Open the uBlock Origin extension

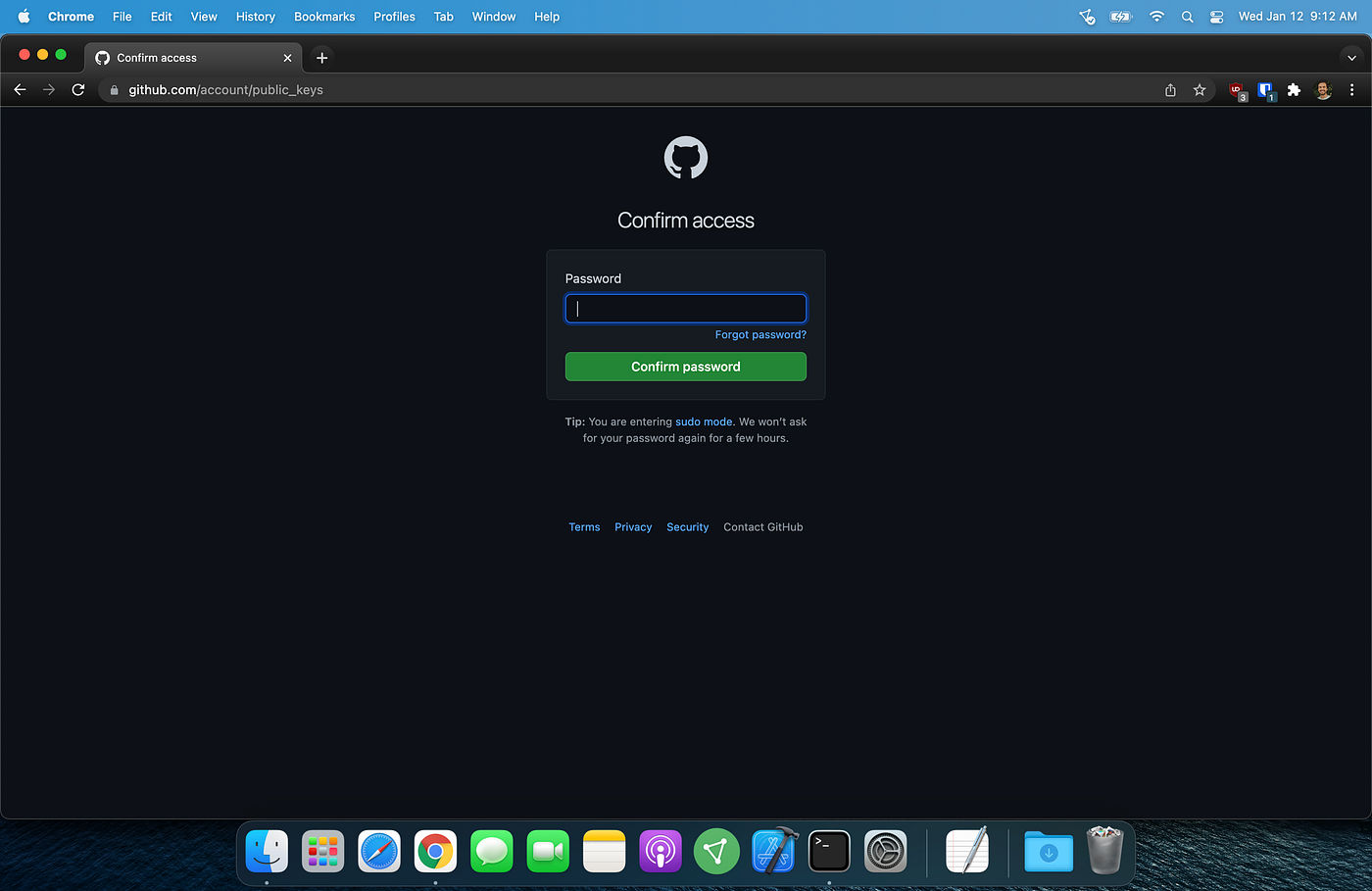click(x=1237, y=90)
